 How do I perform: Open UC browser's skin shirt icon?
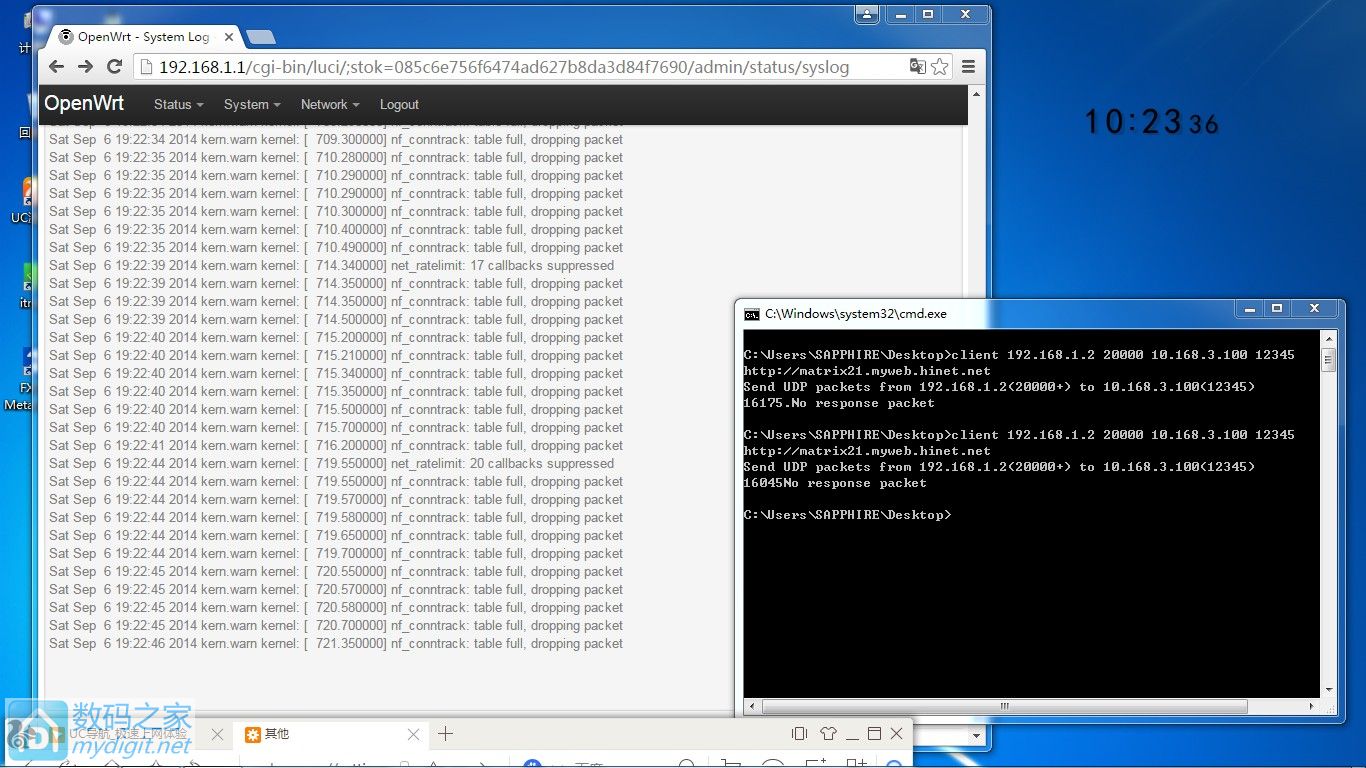tap(828, 734)
